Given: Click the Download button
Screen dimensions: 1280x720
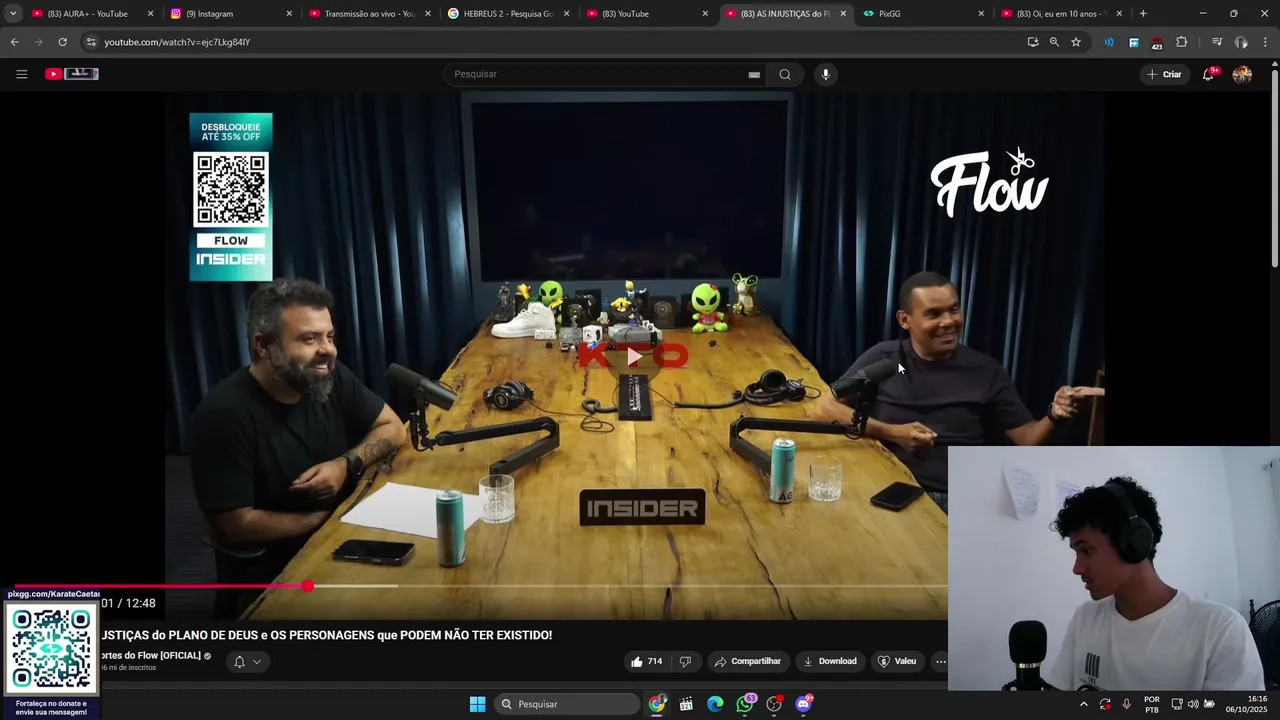Looking at the screenshot, I should coord(830,661).
